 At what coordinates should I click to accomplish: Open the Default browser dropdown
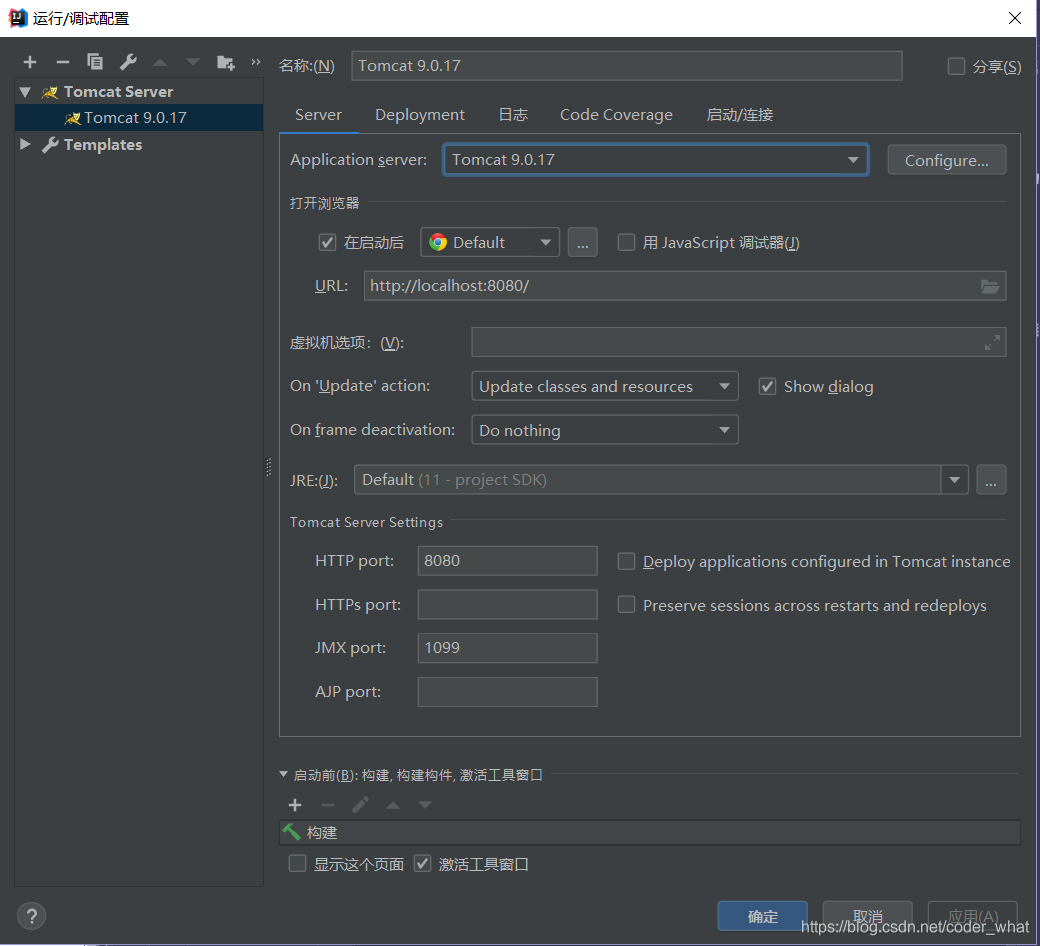coord(490,242)
